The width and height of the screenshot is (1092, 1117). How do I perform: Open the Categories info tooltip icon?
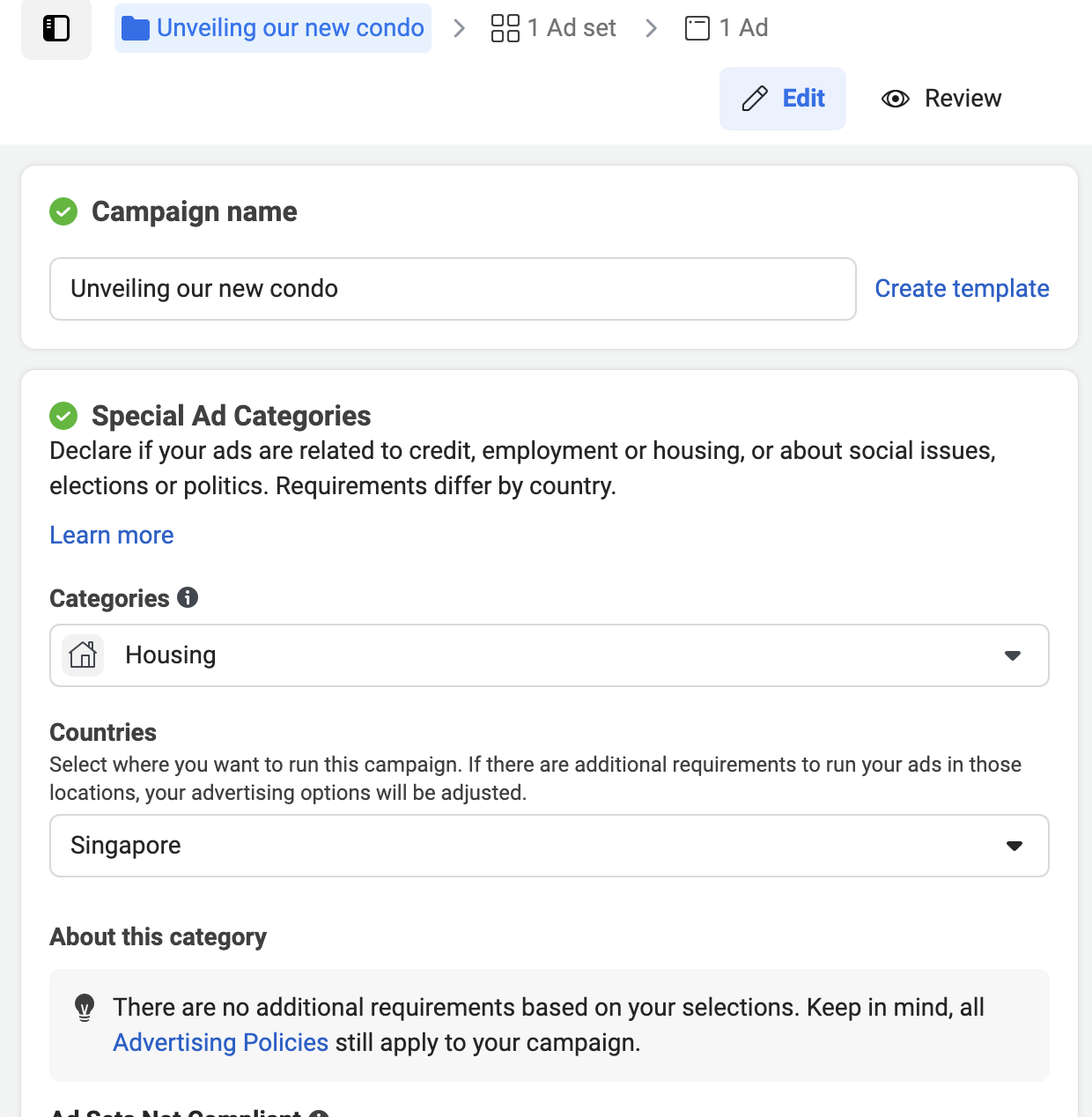click(188, 597)
